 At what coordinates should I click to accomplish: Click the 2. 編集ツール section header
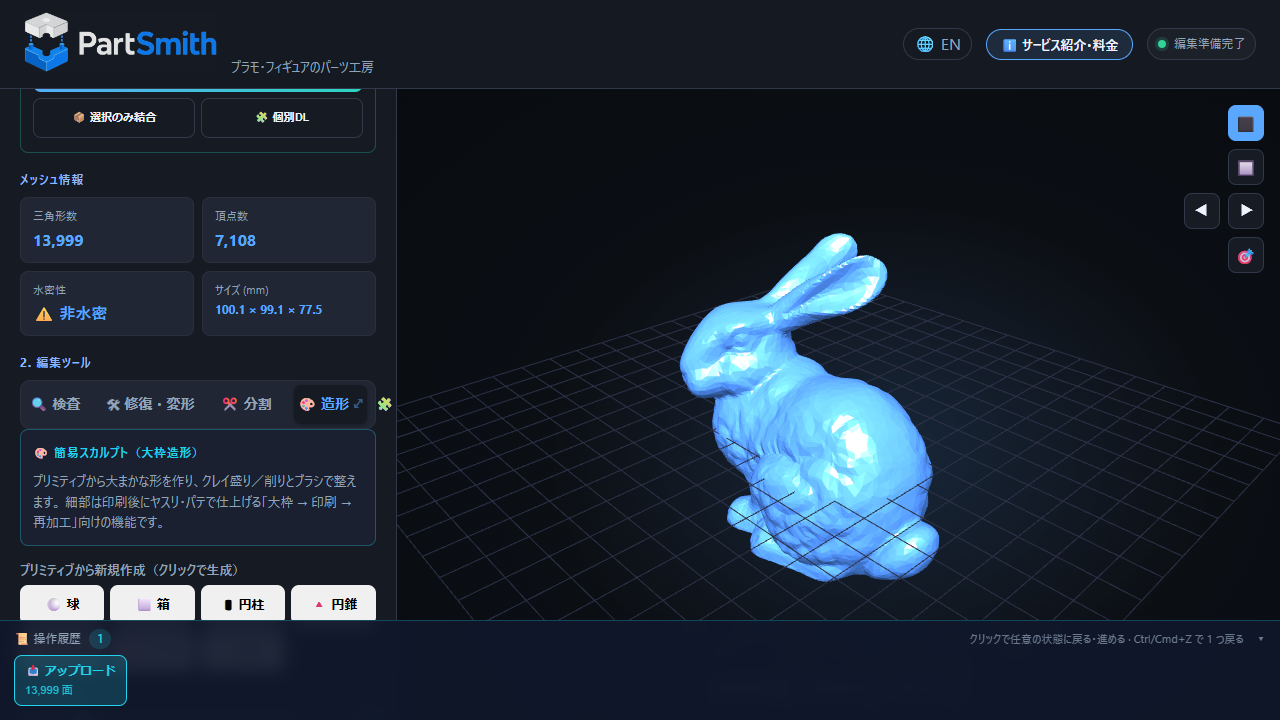(55, 362)
